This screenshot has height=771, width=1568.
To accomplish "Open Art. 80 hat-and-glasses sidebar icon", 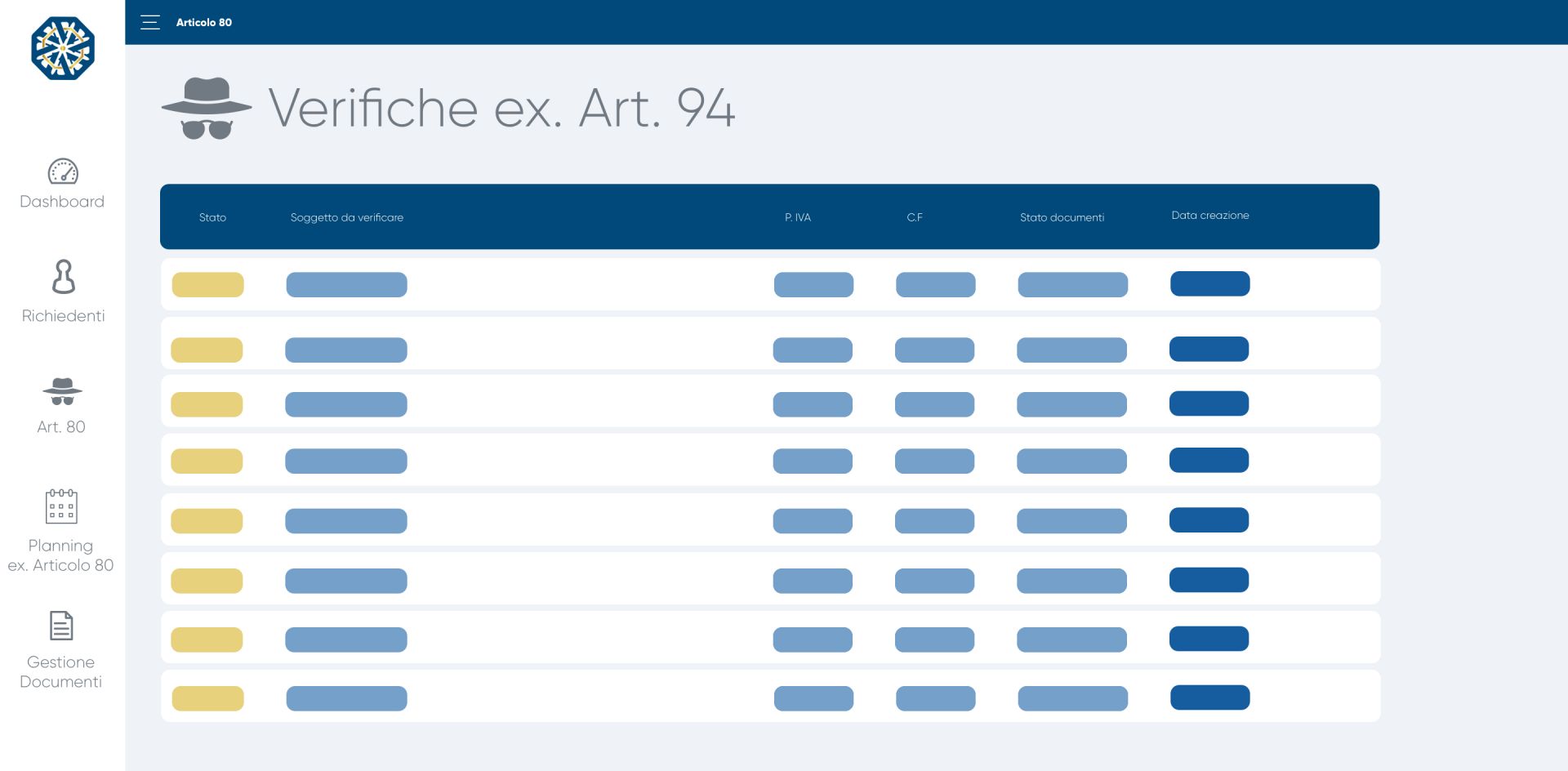I will click(x=62, y=391).
